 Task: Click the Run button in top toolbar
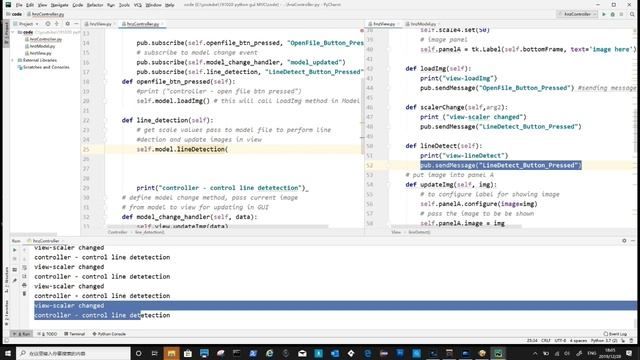pos(604,14)
